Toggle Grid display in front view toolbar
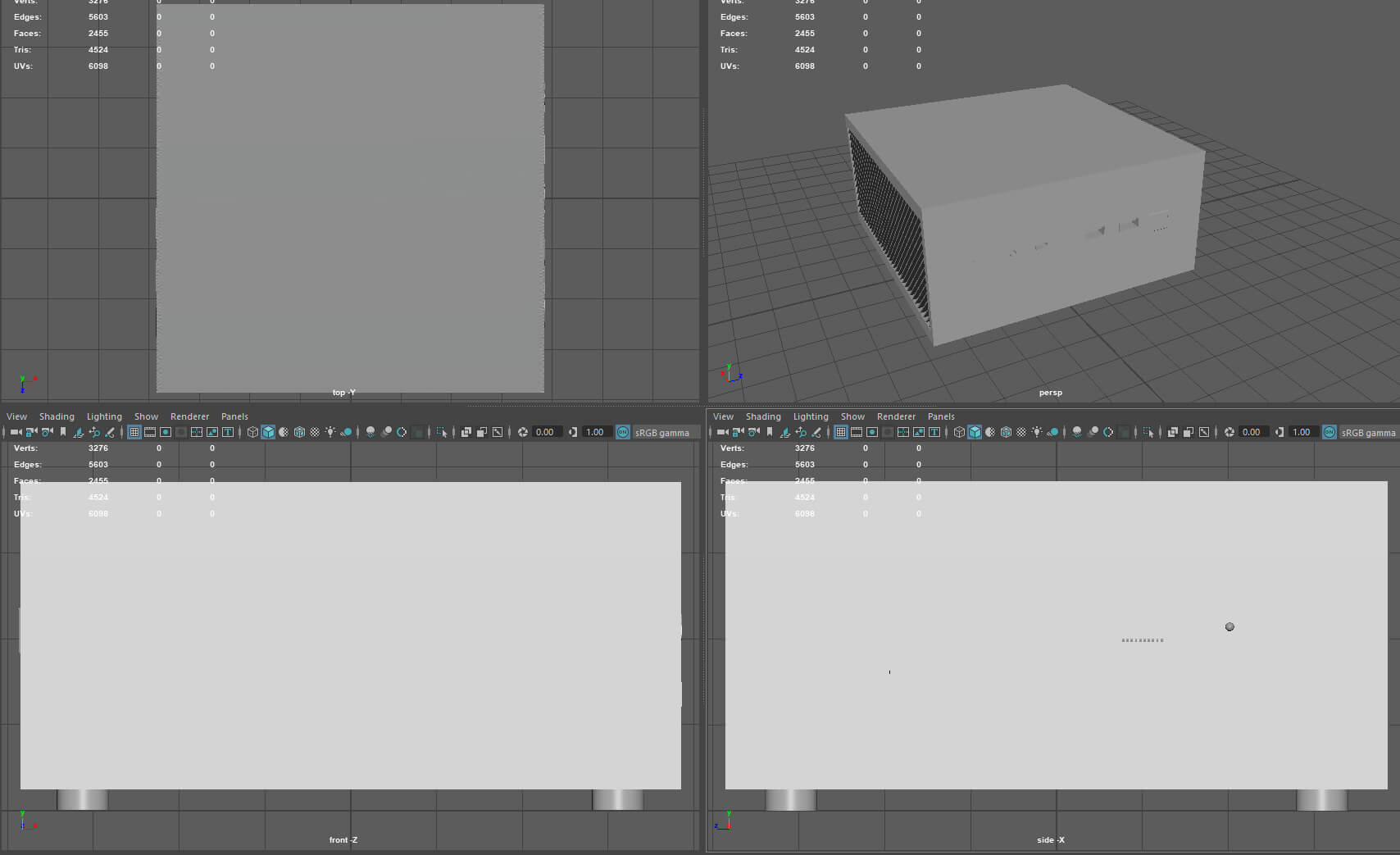This screenshot has height=855, width=1400. click(134, 432)
